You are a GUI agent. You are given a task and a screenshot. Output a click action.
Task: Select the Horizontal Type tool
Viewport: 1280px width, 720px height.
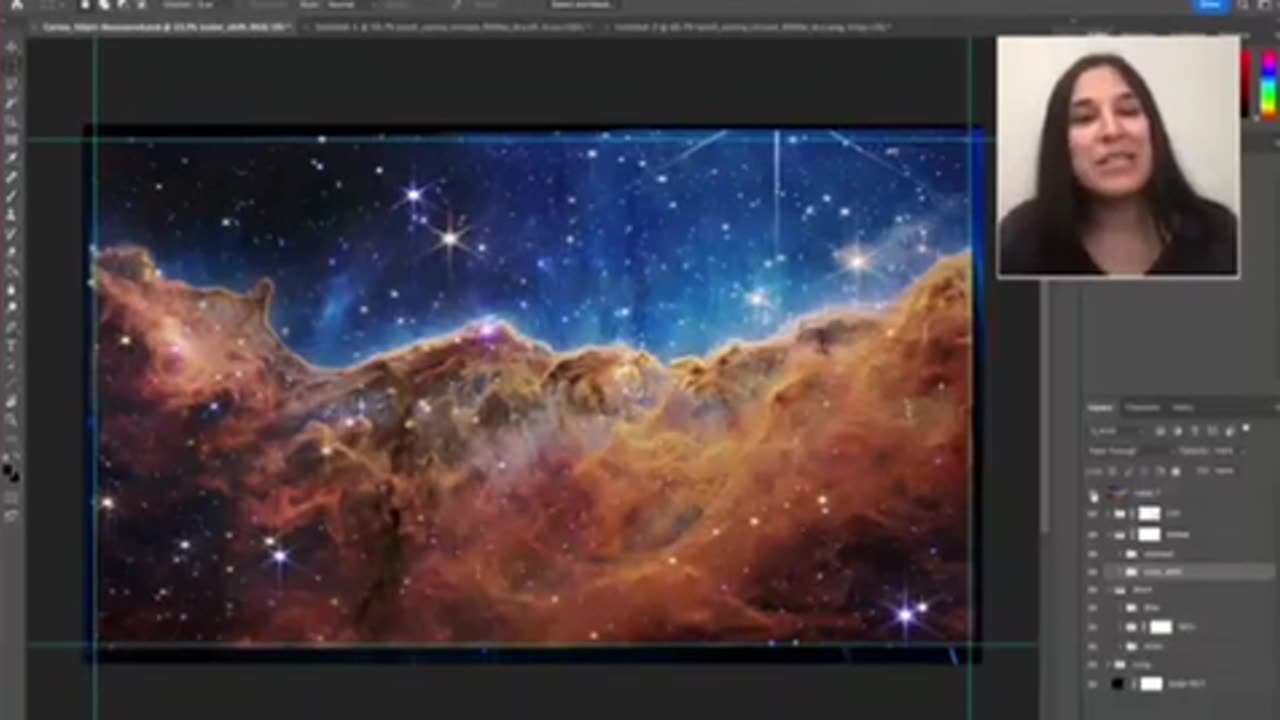pyautogui.click(x=14, y=345)
